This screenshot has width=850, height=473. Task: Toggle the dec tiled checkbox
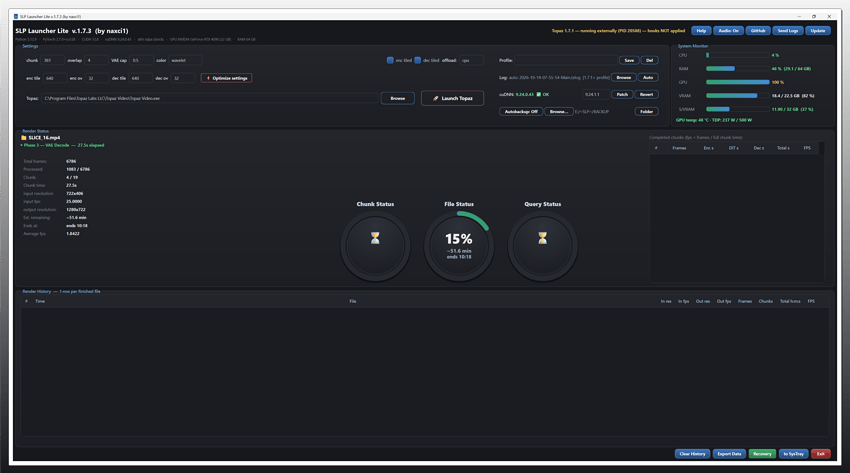(417, 60)
